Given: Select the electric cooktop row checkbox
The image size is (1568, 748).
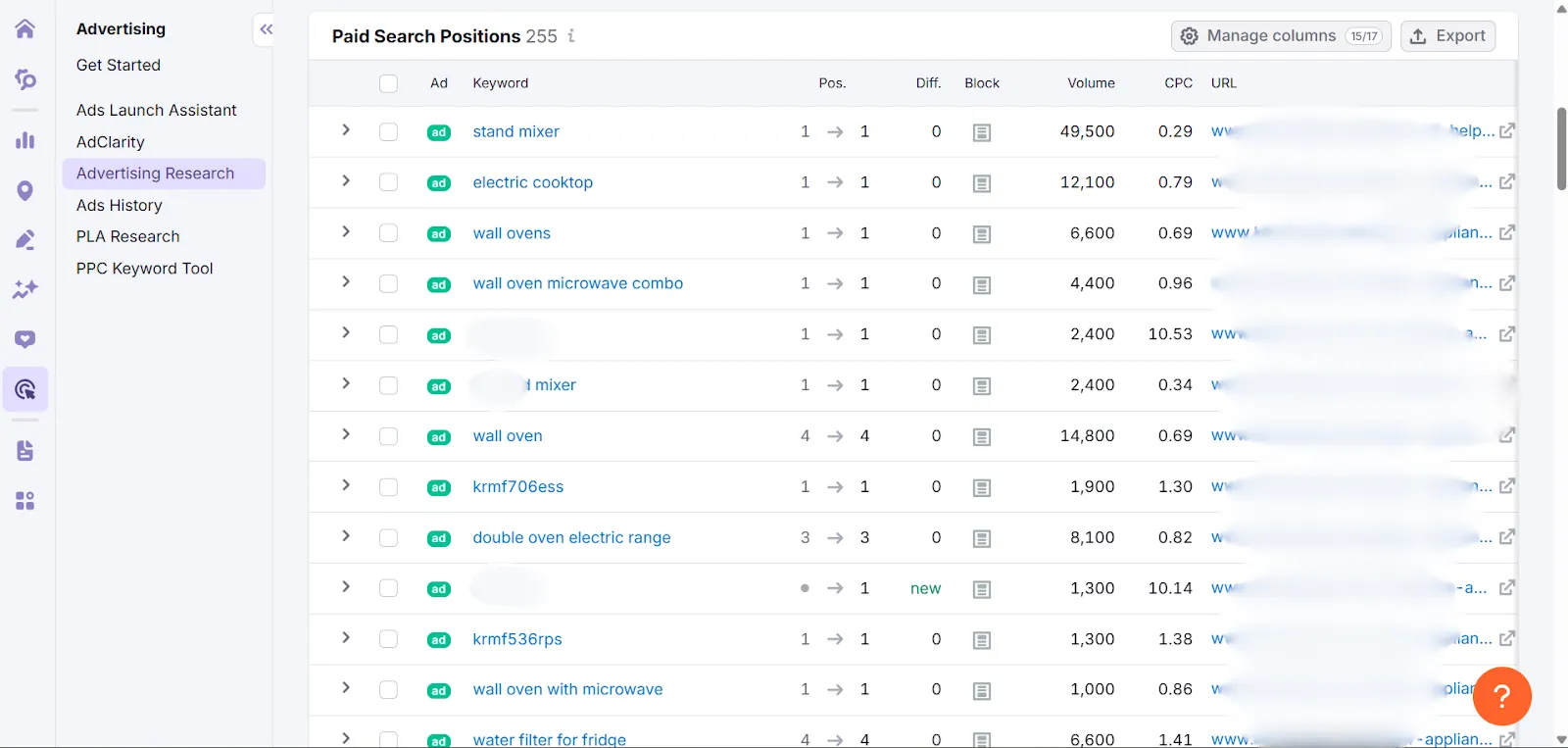Looking at the screenshot, I should [x=389, y=182].
